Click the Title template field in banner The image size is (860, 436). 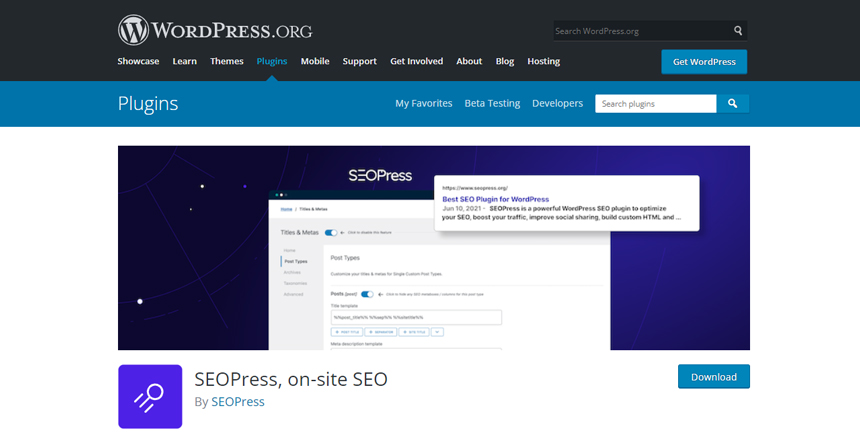[x=416, y=317]
